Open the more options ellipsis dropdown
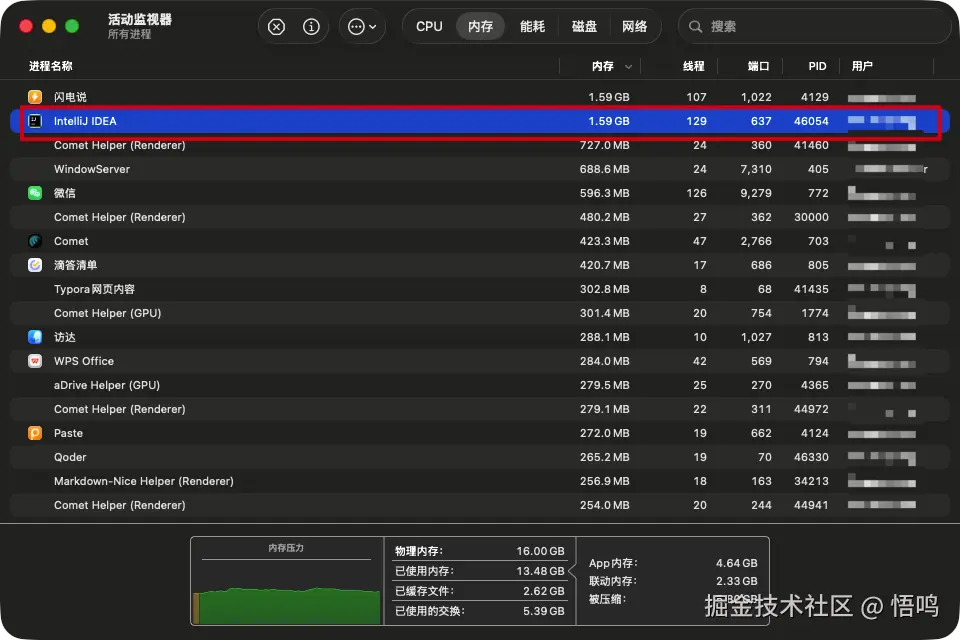 362,27
